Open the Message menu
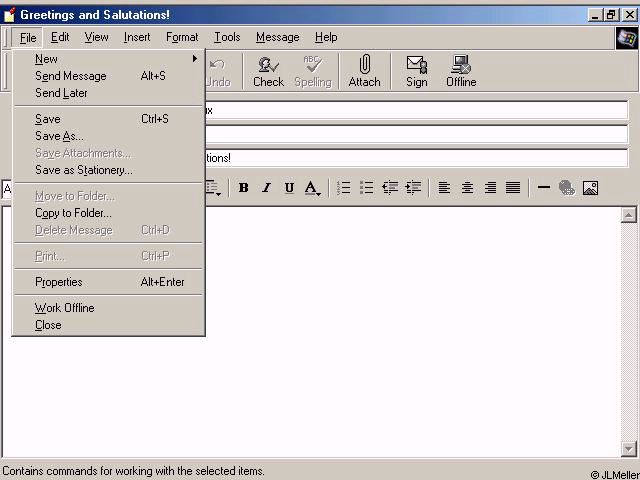640x480 pixels. 278,37
